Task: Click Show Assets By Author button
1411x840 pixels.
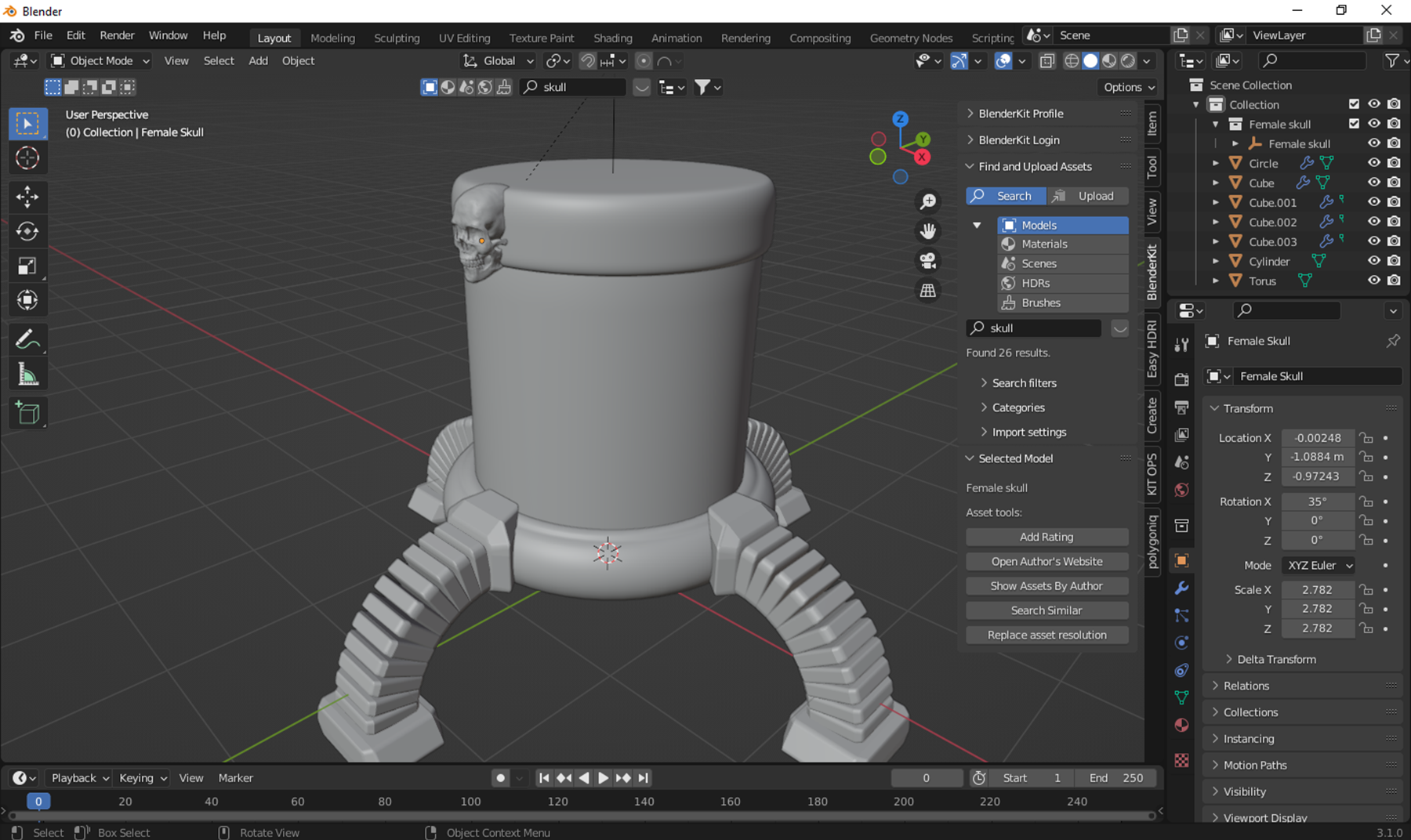Action: (x=1046, y=586)
